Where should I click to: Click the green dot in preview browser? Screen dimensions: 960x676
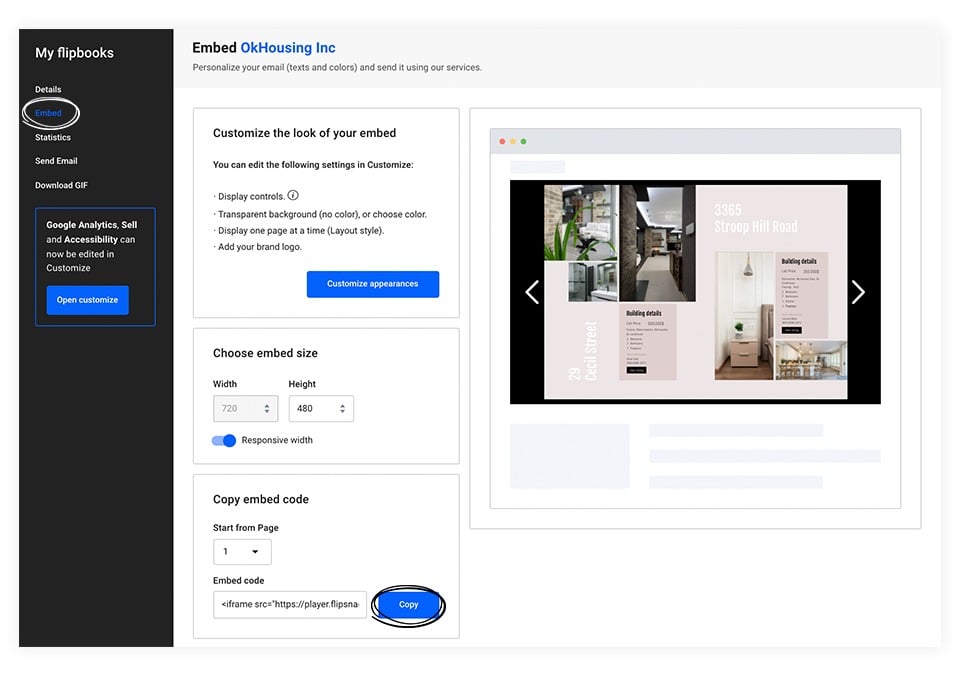pyautogui.click(x=523, y=141)
